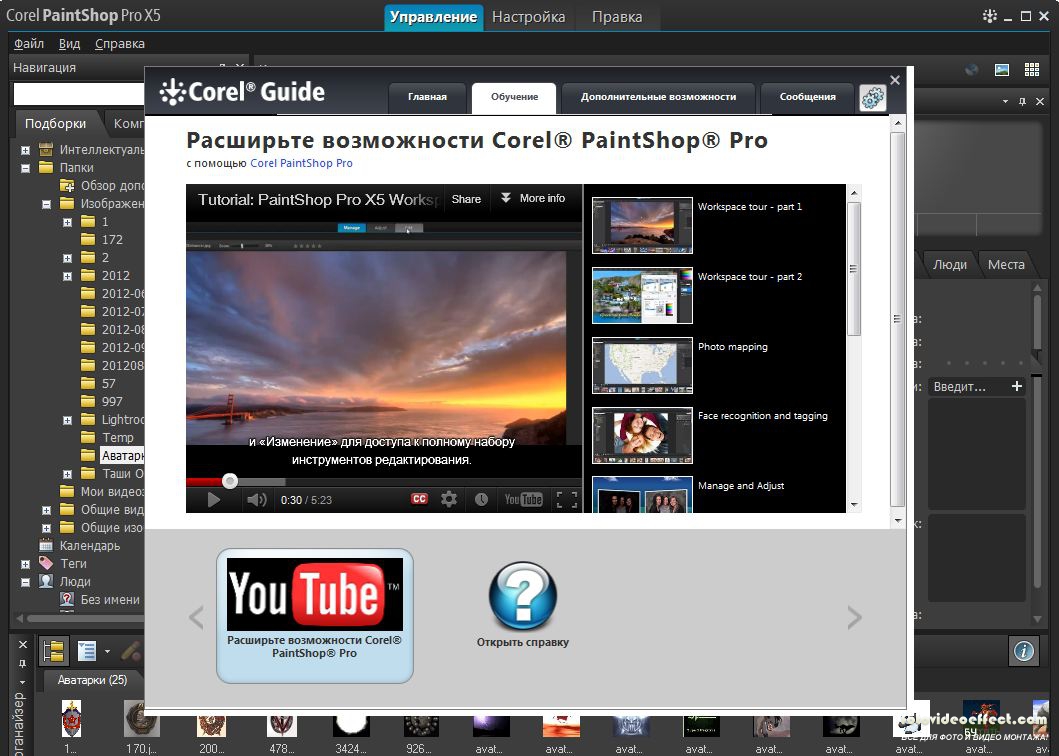
Task: Add tag with plus button
Action: point(1016,386)
